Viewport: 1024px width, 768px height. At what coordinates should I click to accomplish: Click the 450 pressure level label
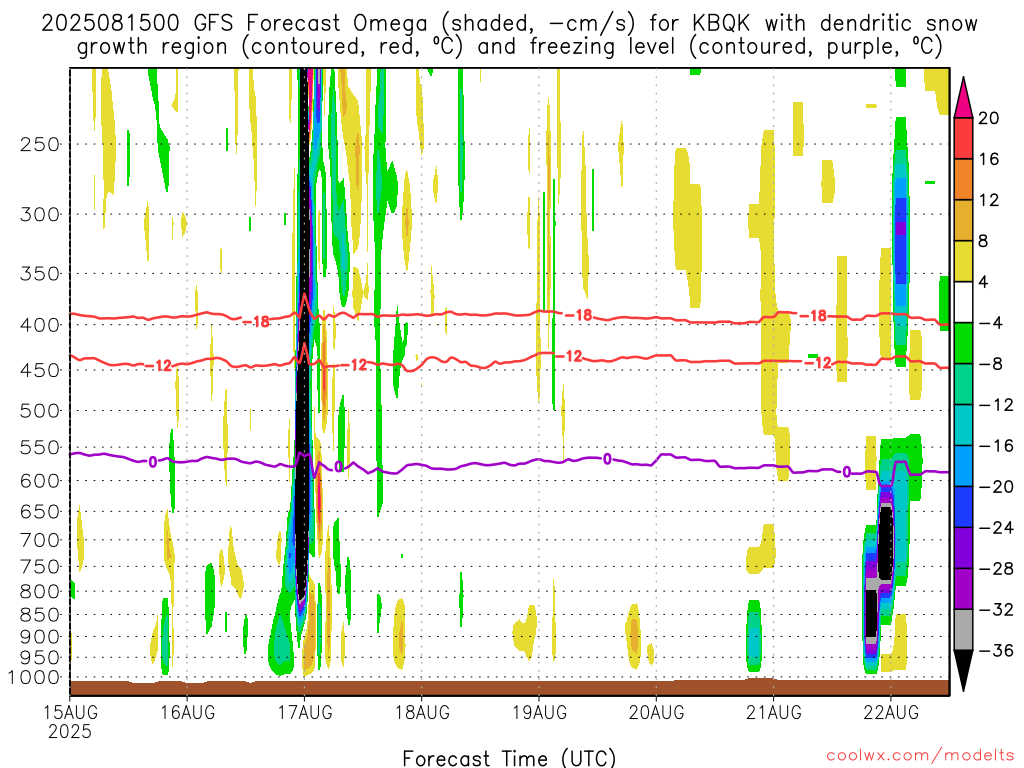click(x=40, y=370)
